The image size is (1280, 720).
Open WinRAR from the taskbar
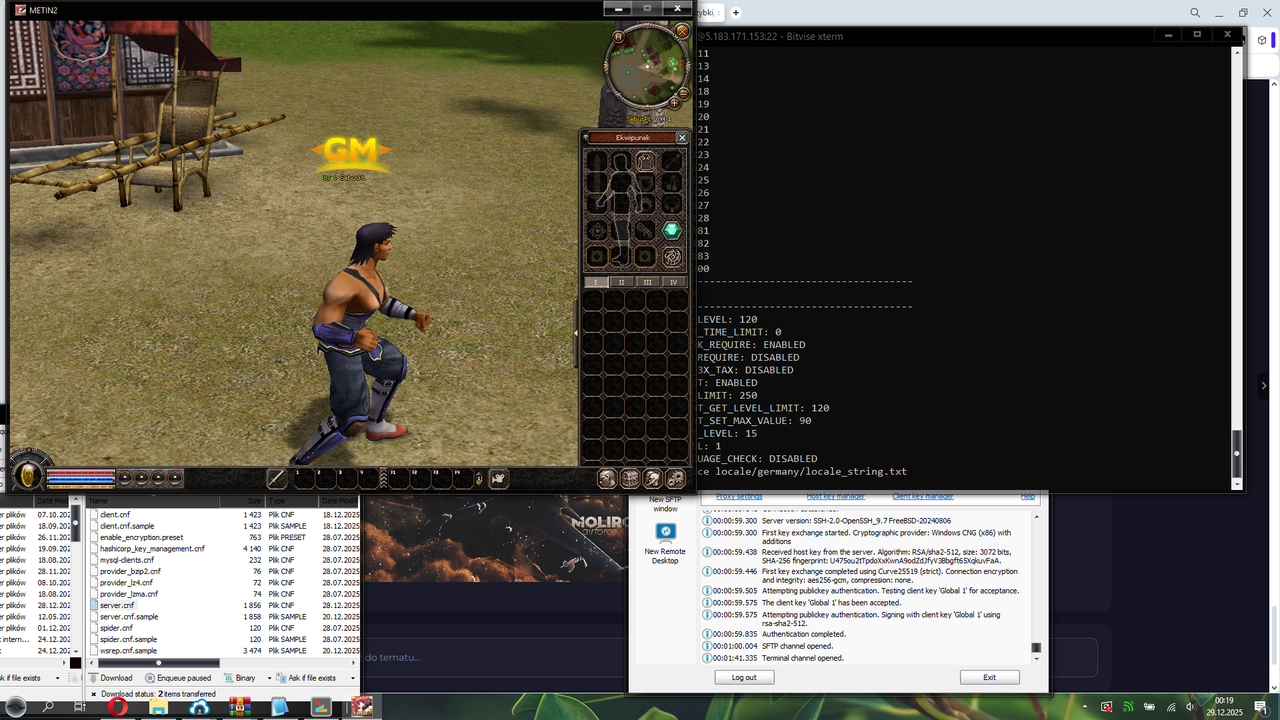coord(240,707)
